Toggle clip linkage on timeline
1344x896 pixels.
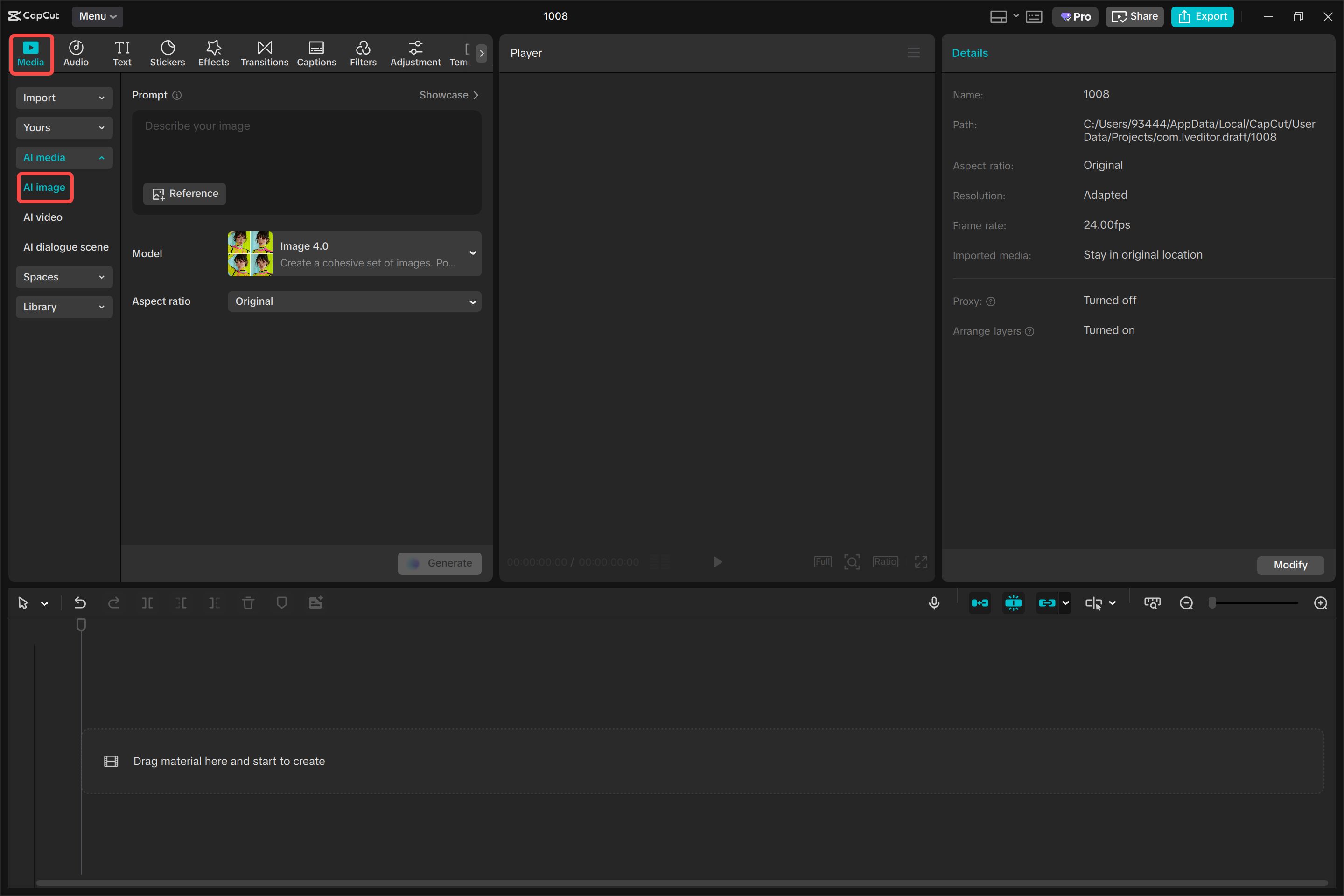pos(1047,603)
